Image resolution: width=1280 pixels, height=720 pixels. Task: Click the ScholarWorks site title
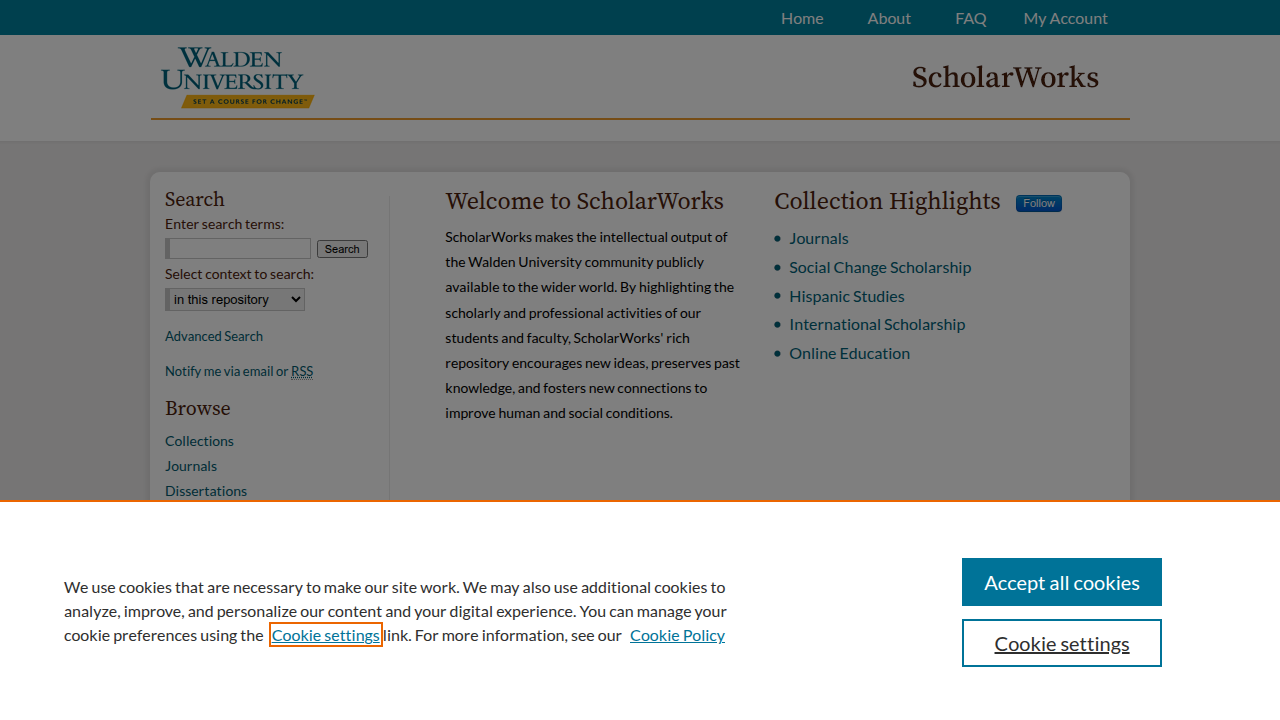click(1005, 78)
